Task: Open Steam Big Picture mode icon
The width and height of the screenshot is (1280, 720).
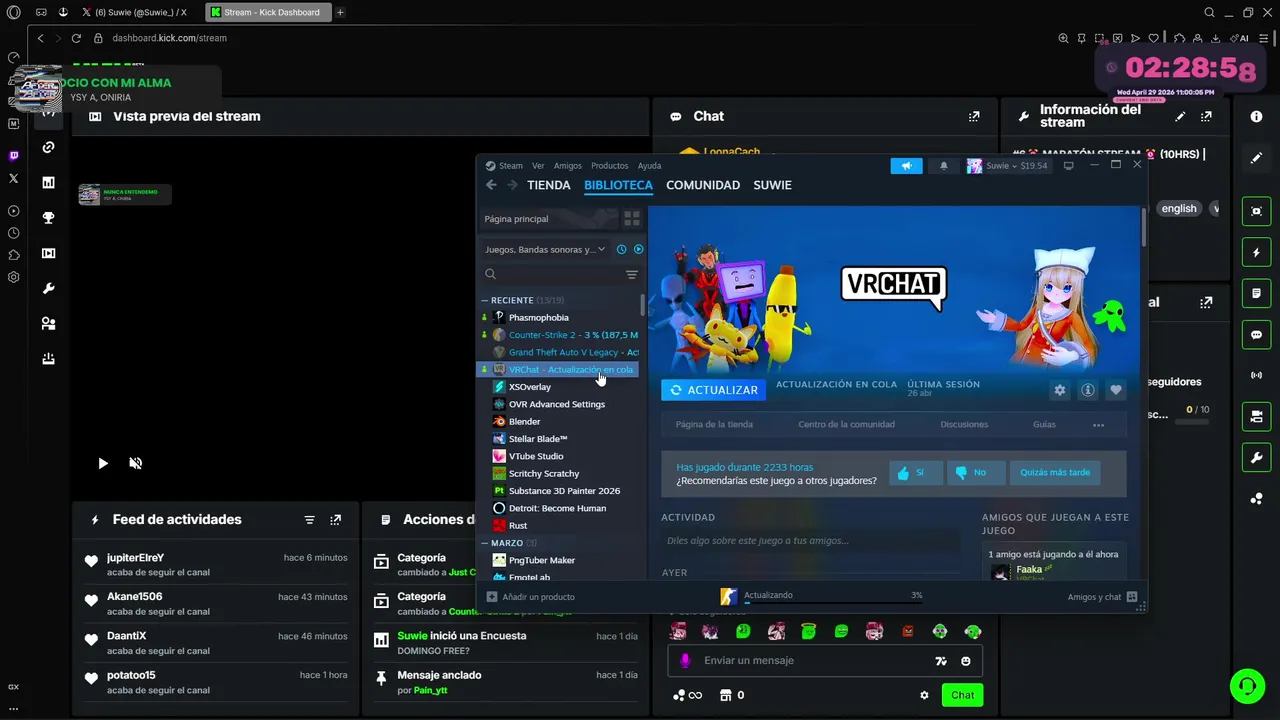Action: (1068, 165)
